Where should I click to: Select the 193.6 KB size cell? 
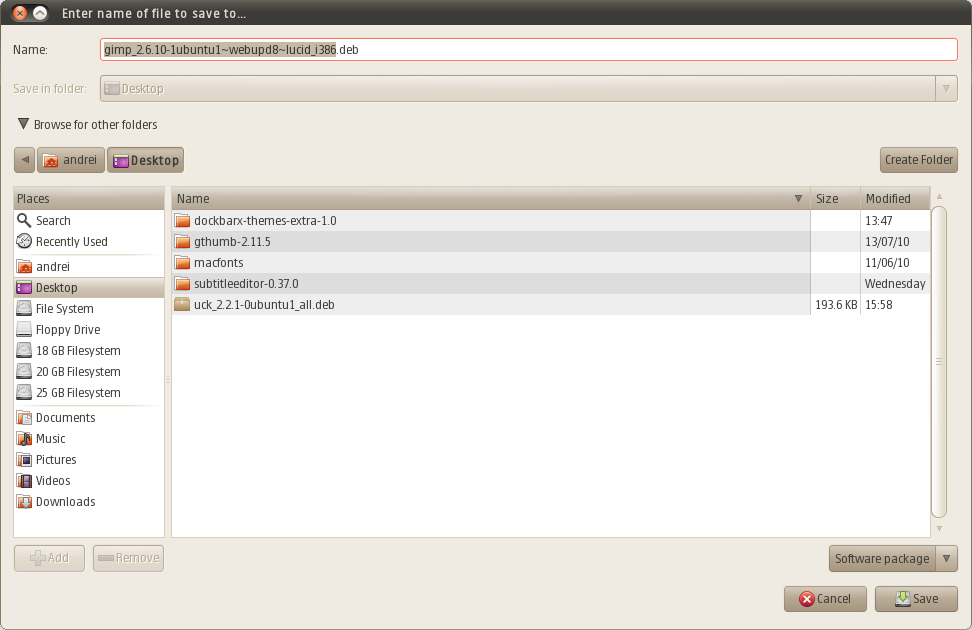[836, 304]
